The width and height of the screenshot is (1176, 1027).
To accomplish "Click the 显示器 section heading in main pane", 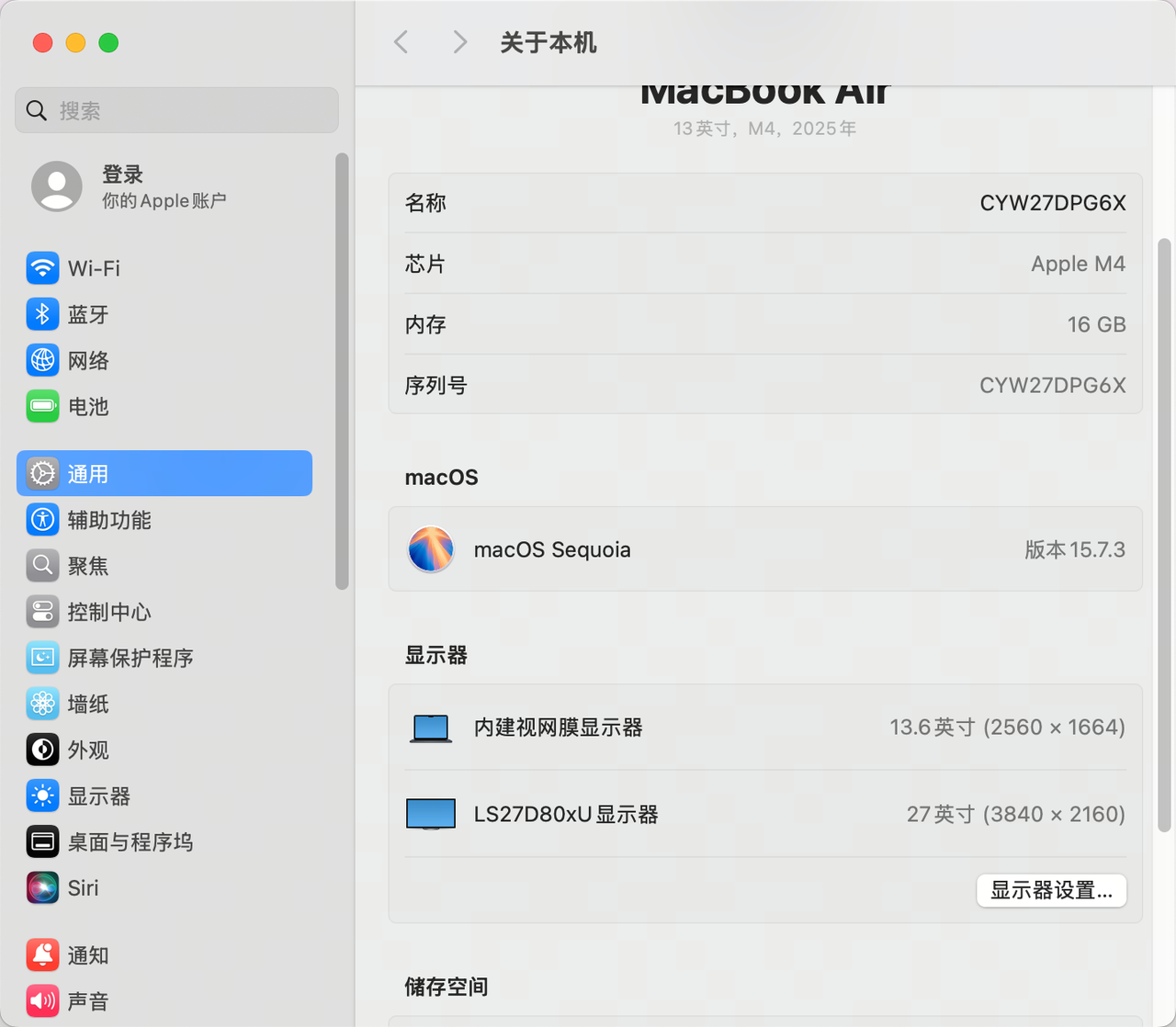I will 436,655.
